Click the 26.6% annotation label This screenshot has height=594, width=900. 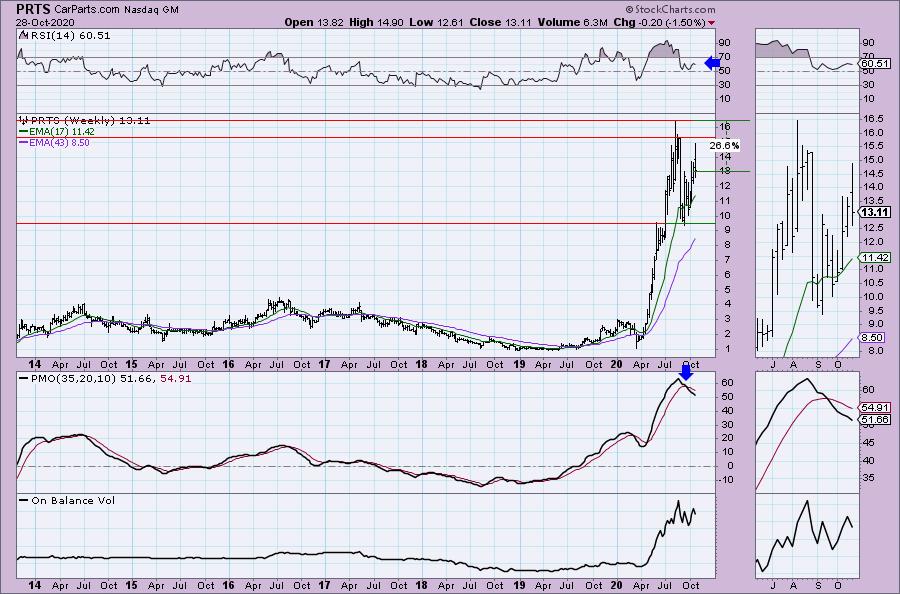[724, 146]
